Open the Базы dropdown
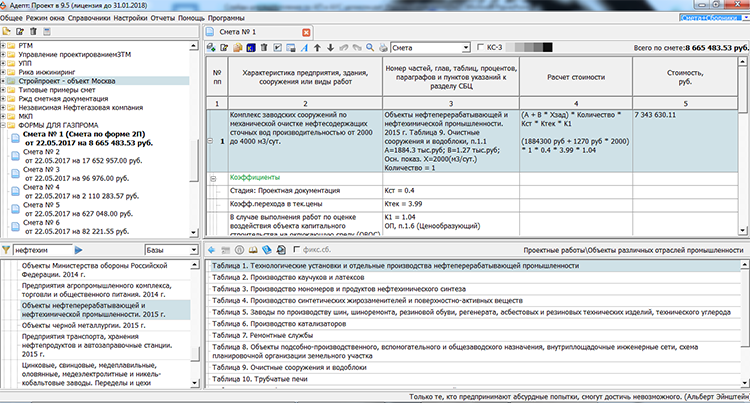This screenshot has height=403, width=750. pos(194,250)
